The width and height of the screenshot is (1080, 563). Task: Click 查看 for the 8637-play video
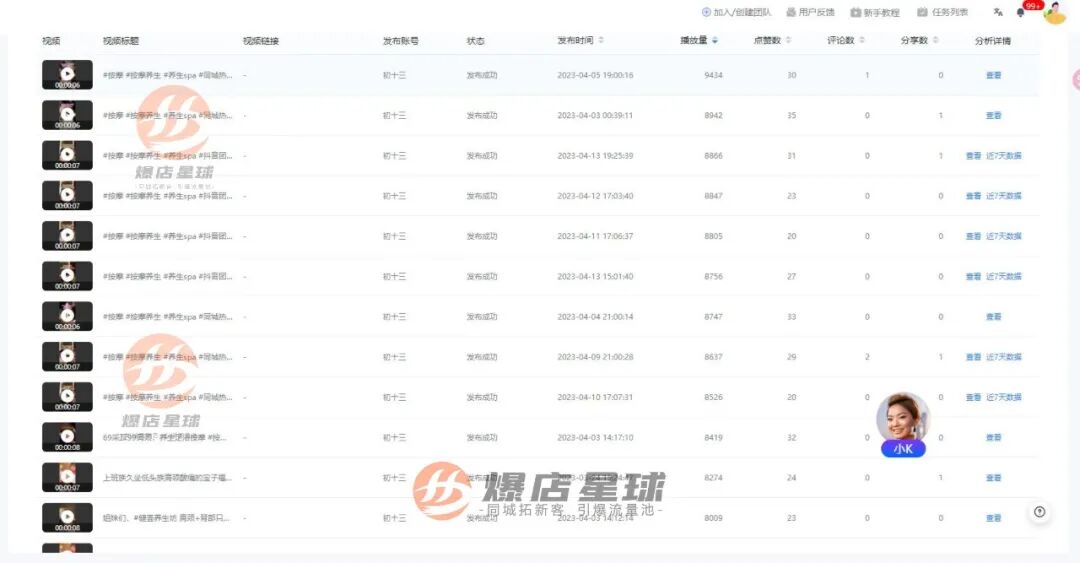coord(973,357)
